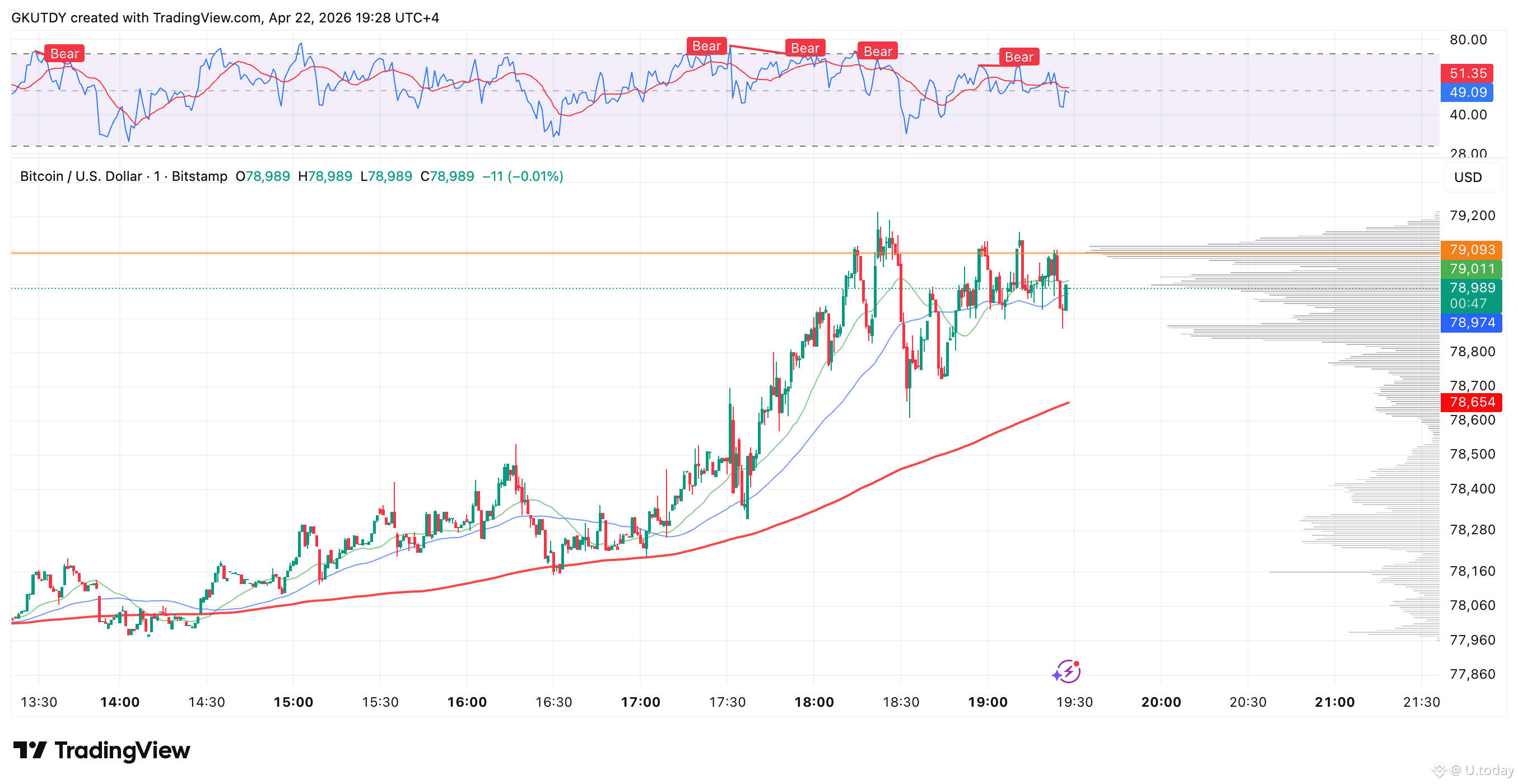Screen dimensions: 1518x784
Task: Click the blue 78,974 price tag
Action: (1472, 323)
